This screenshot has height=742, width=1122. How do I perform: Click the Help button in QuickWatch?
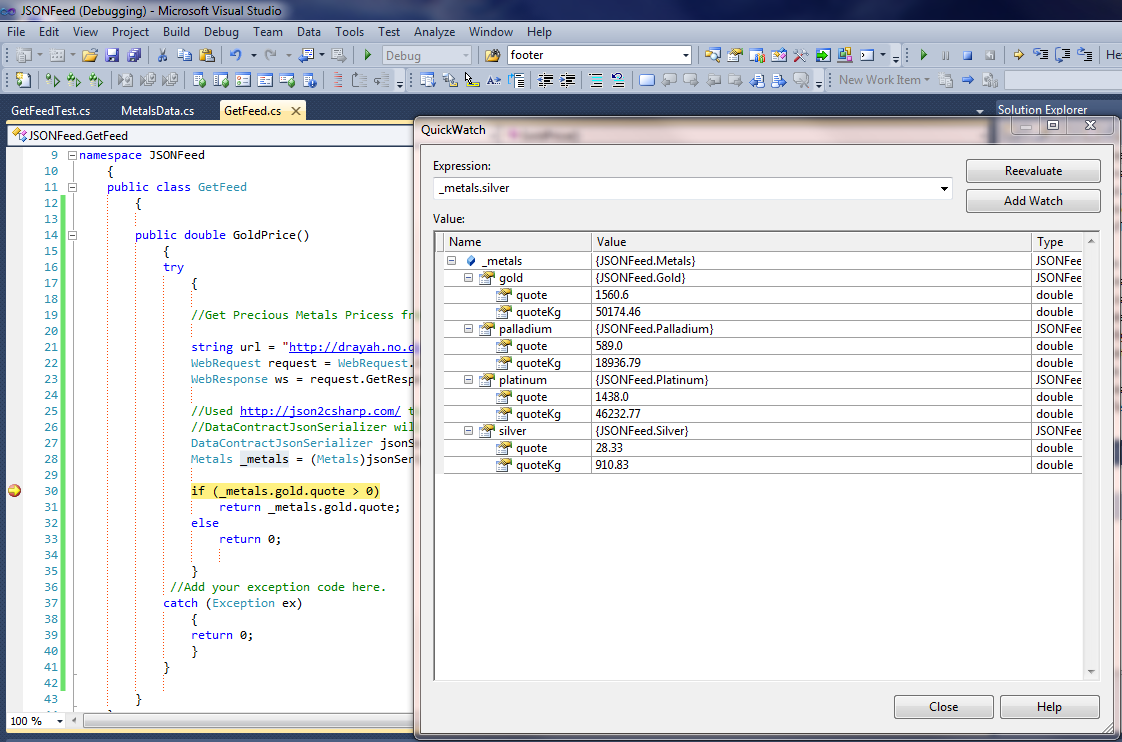tap(1049, 707)
